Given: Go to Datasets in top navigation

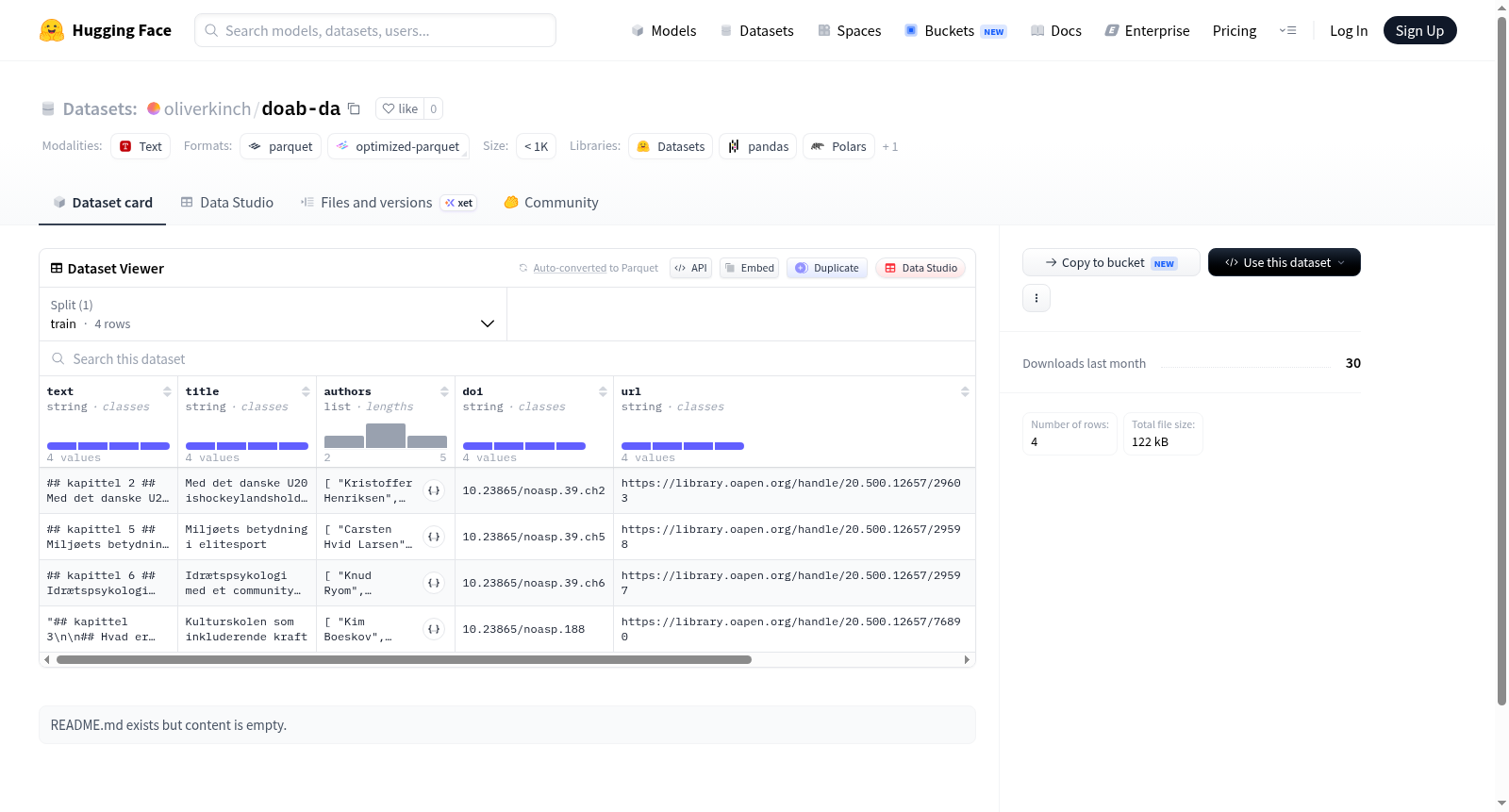Looking at the screenshot, I should [x=756, y=31].
